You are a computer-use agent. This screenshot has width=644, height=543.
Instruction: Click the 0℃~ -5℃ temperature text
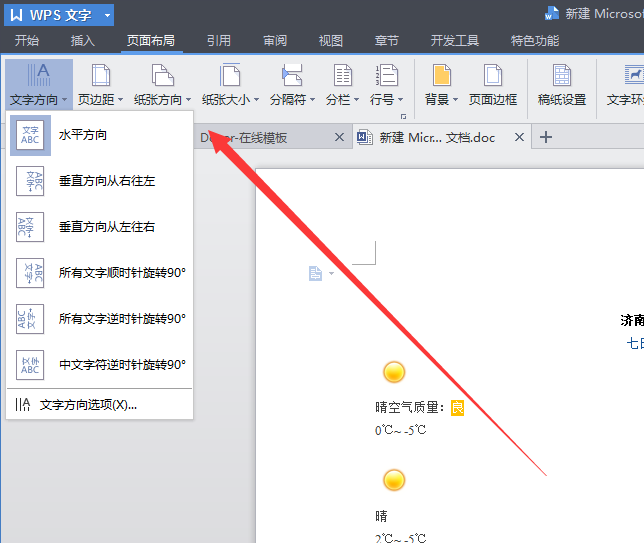[x=400, y=430]
